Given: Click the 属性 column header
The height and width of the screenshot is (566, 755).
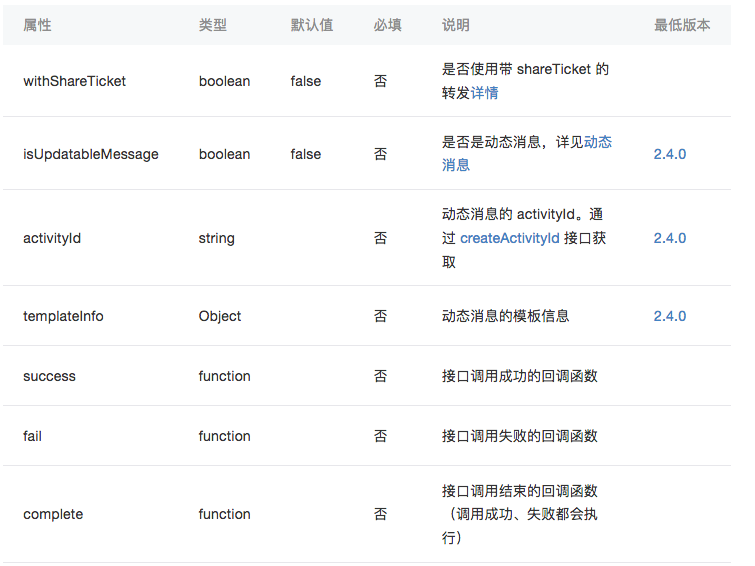Looking at the screenshot, I should (37, 25).
